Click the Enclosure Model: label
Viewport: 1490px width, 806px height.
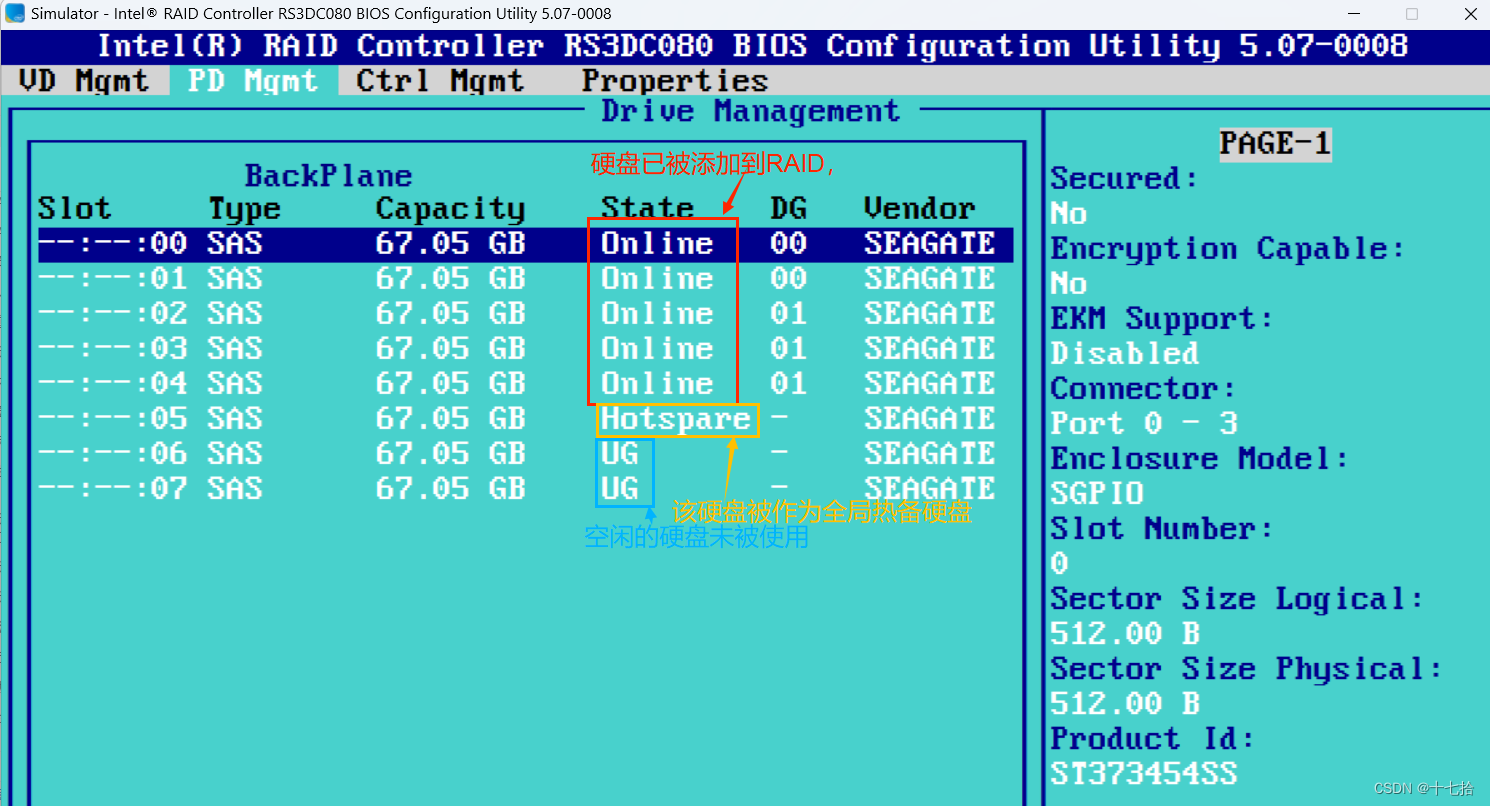coord(1199,459)
